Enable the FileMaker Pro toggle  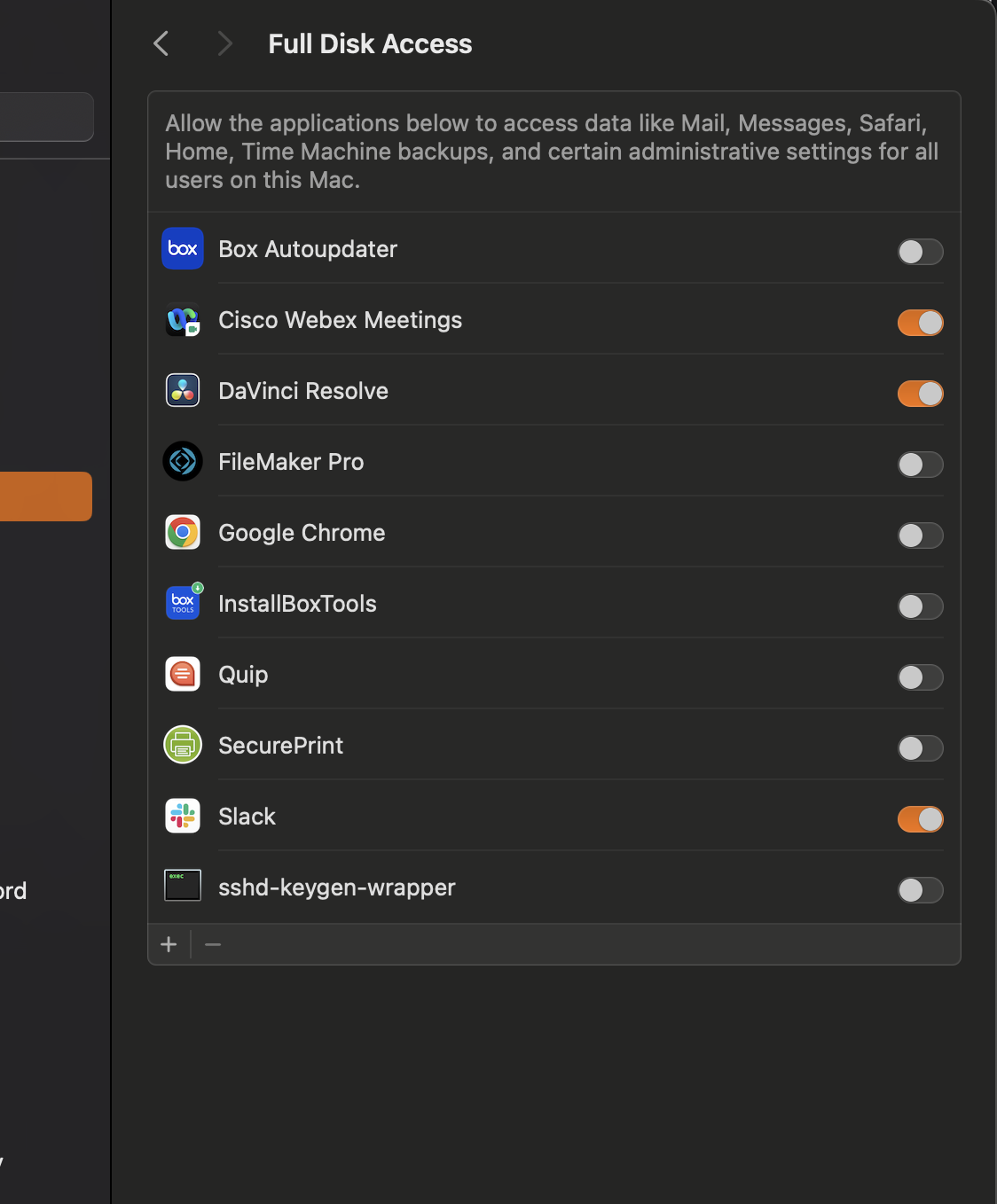(920, 465)
